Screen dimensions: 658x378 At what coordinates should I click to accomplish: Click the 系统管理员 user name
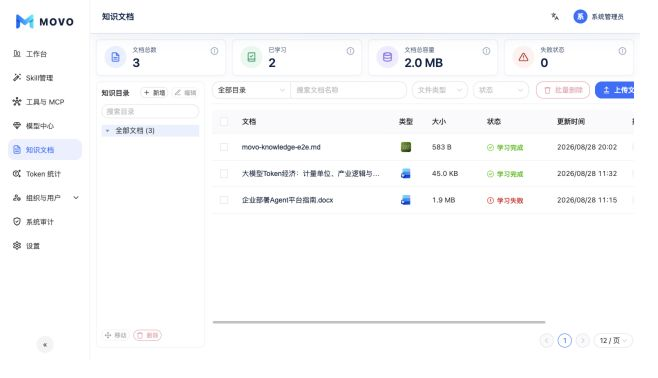607,17
